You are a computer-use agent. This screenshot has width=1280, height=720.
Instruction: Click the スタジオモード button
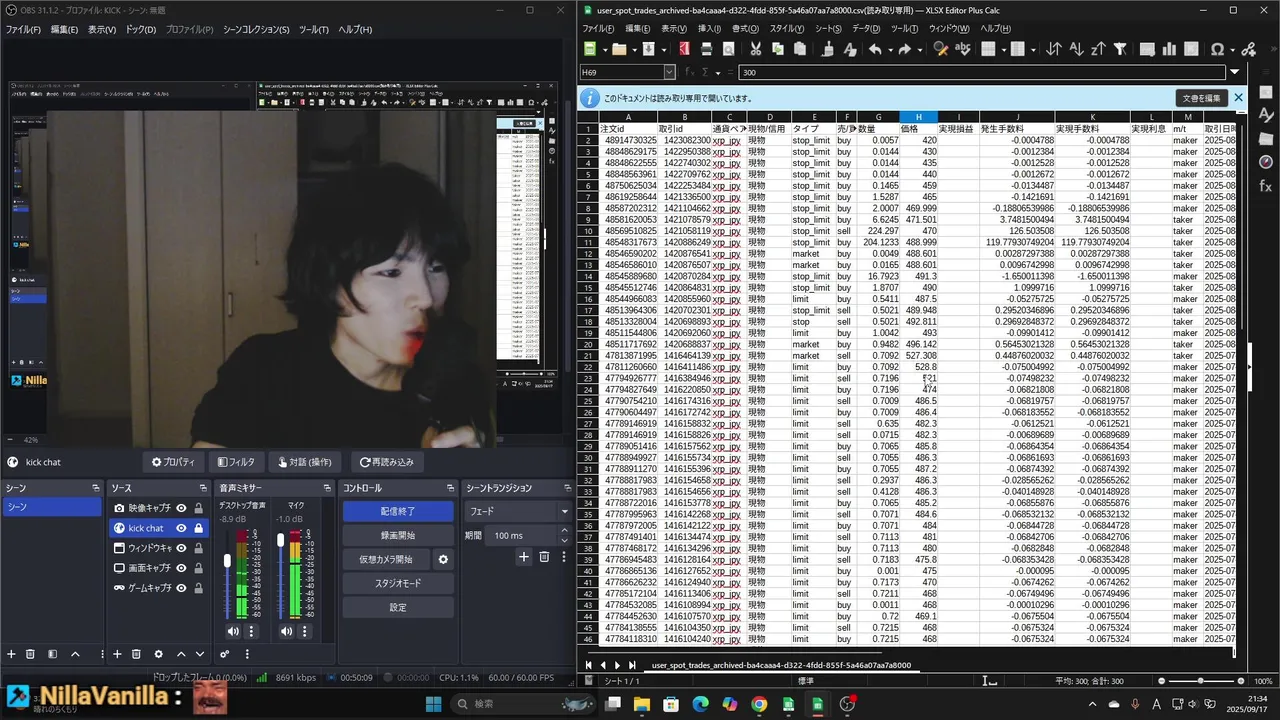(398, 583)
